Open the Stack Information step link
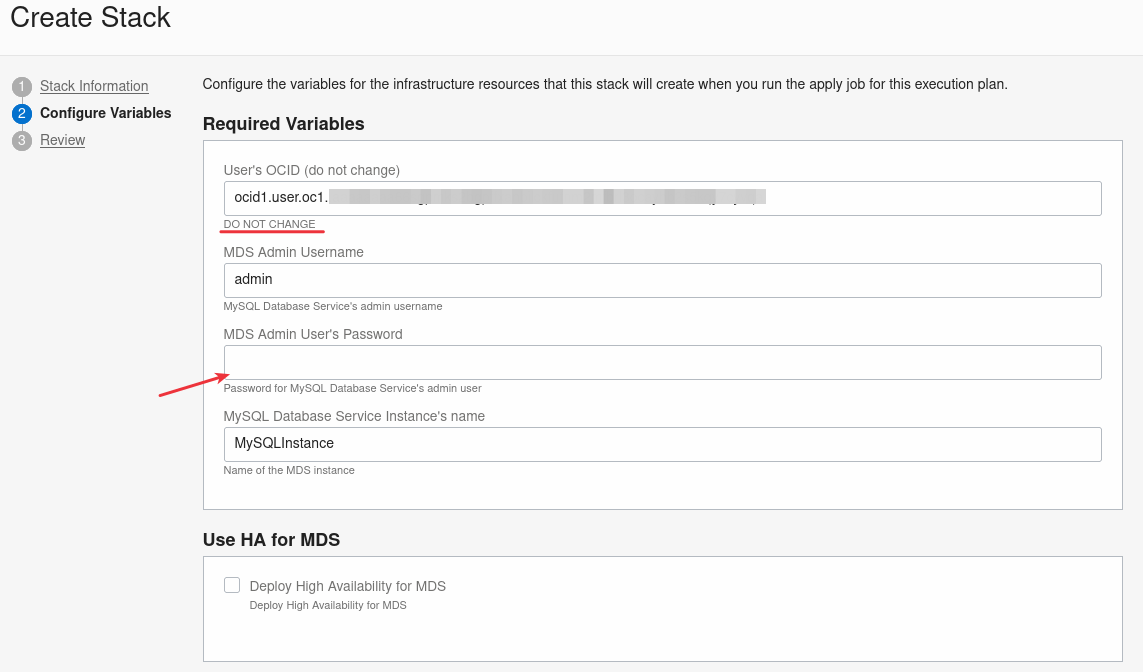This screenshot has height=672, width=1143. (x=94, y=86)
